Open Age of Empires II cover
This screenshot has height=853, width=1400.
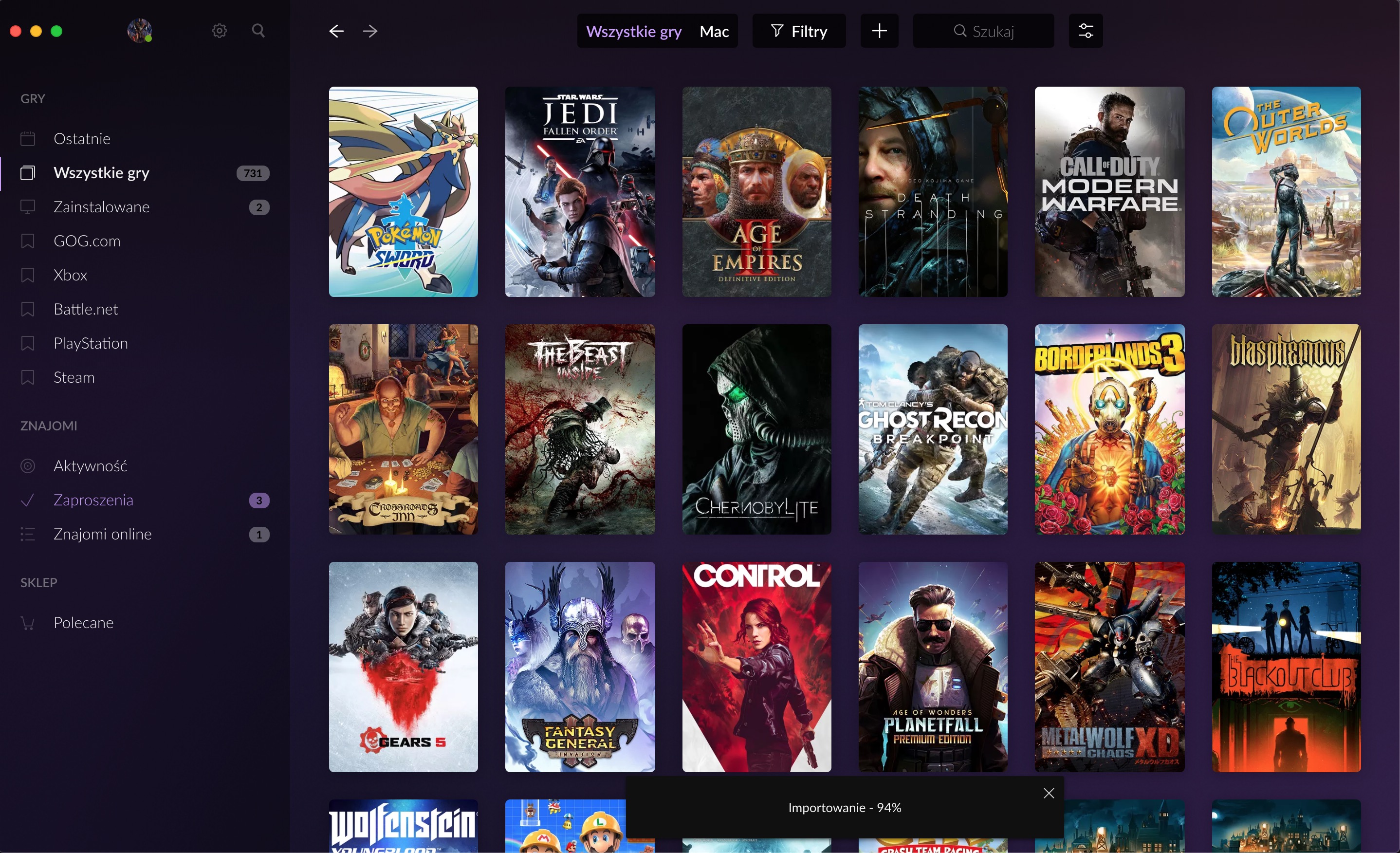point(756,191)
